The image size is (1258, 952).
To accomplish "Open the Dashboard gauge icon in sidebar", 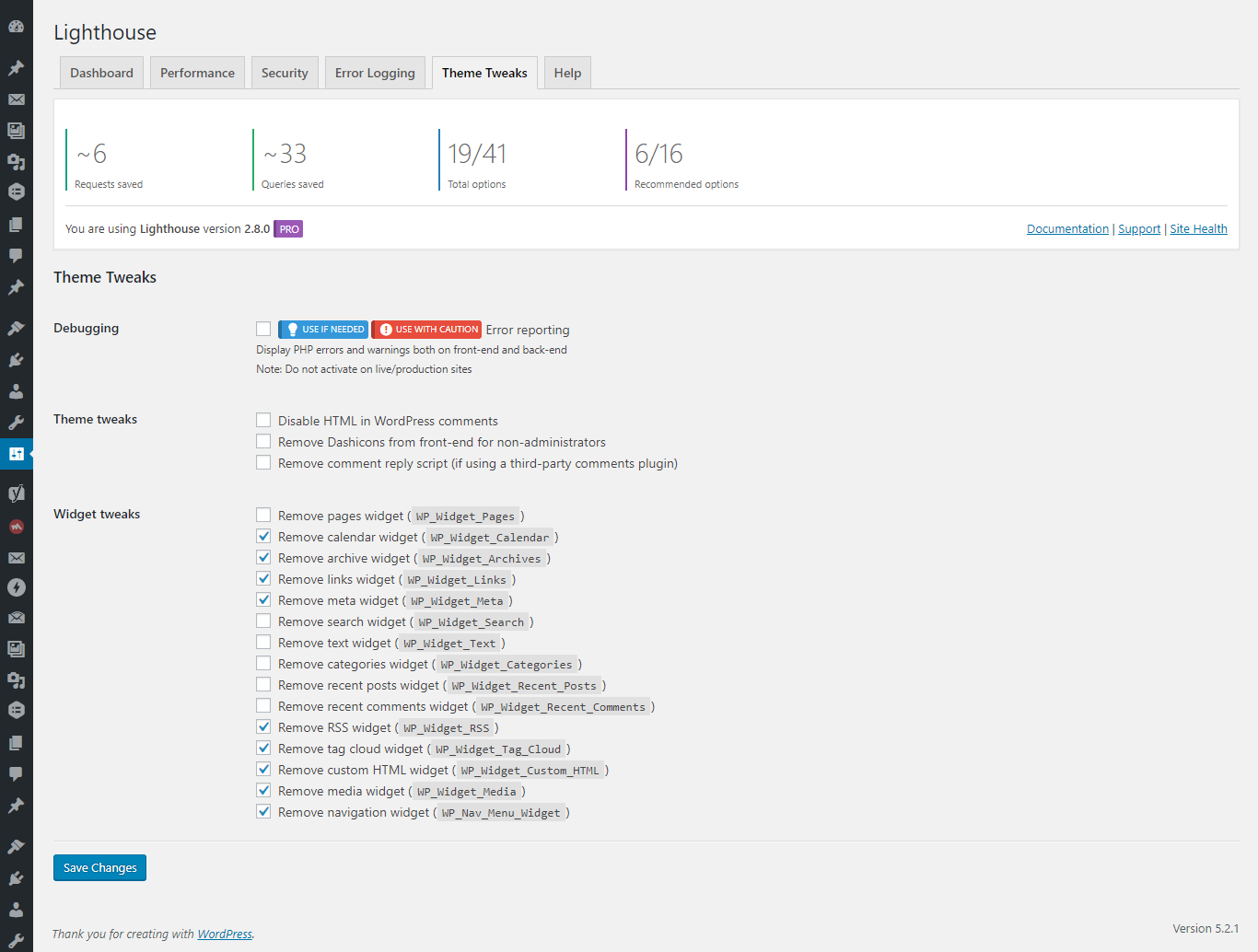I will pyautogui.click(x=16, y=27).
